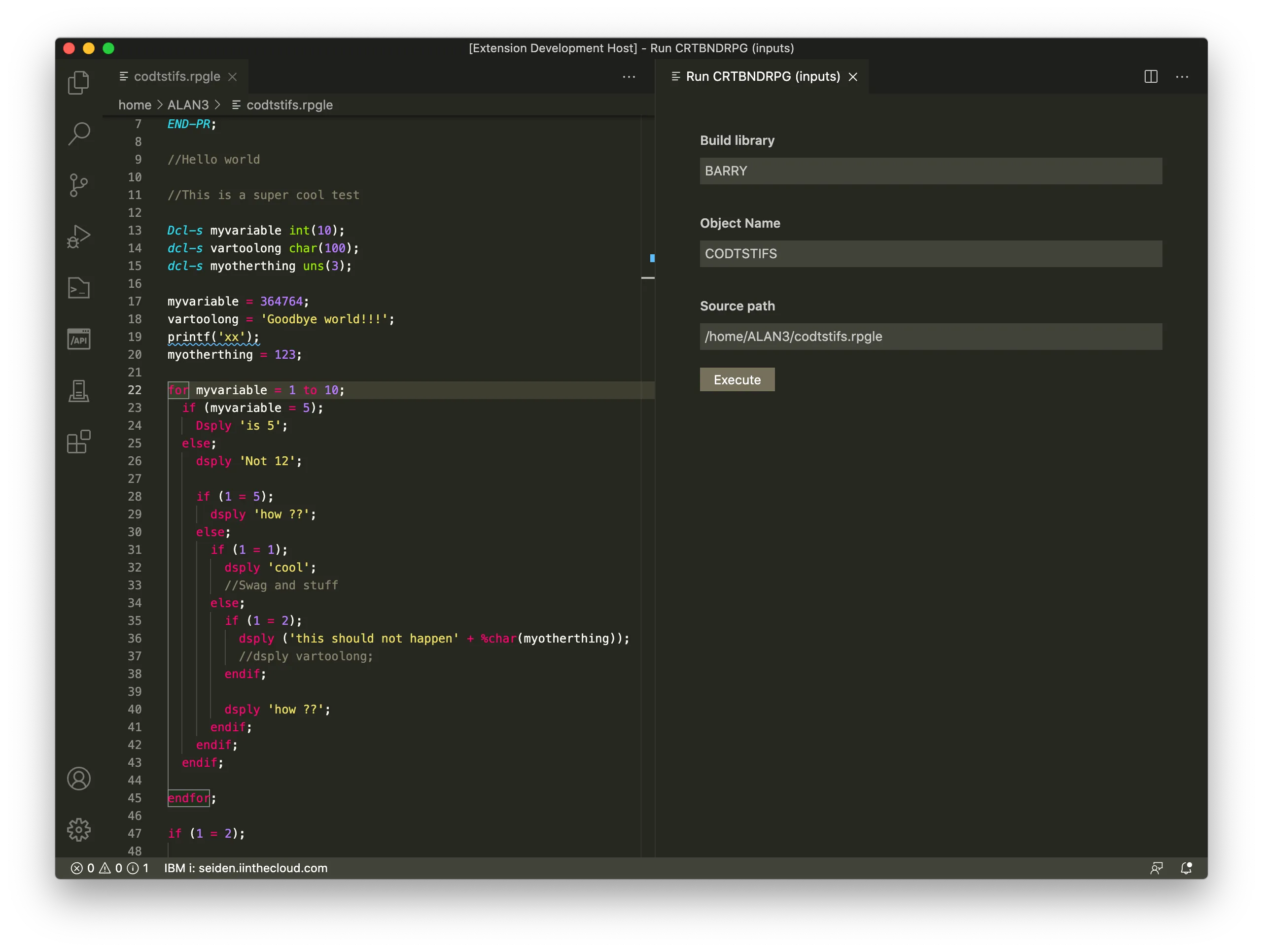The width and height of the screenshot is (1263, 952).
Task: Open the Accounts menu
Action: point(79,779)
